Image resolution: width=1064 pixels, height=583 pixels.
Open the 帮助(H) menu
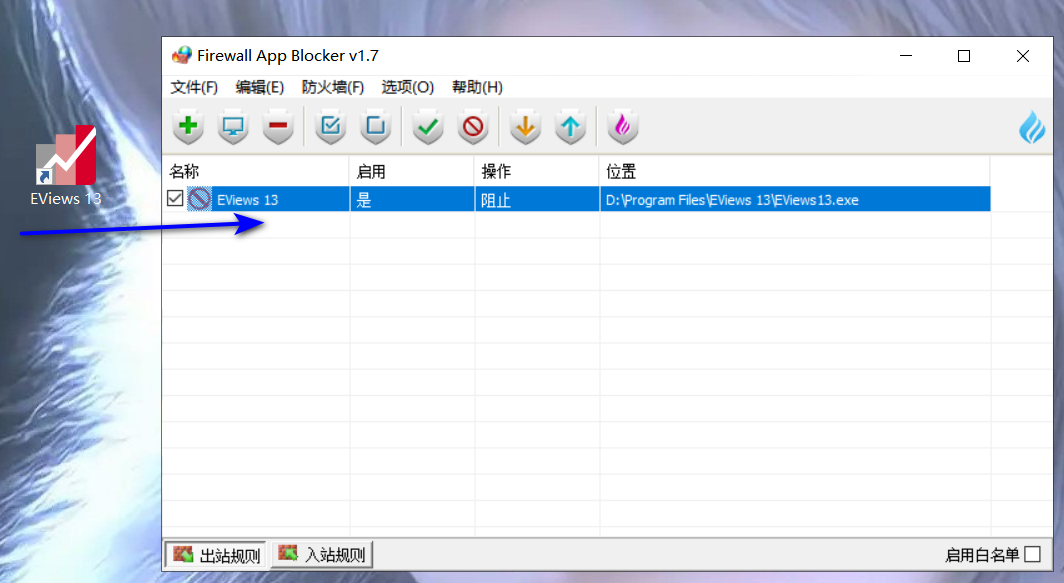(477, 87)
